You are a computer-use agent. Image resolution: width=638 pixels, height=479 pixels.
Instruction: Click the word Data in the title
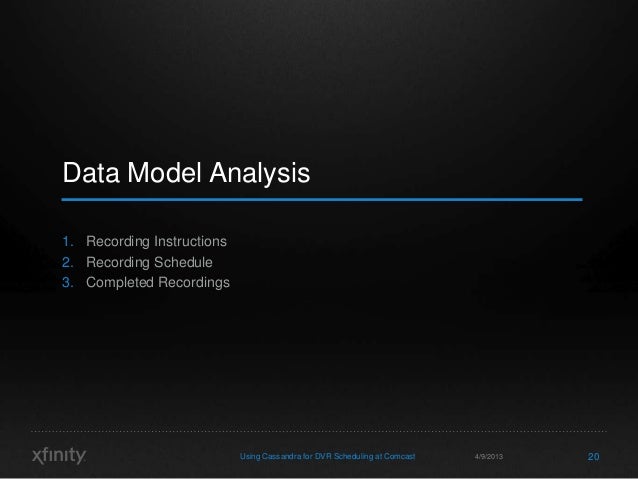coord(91,173)
